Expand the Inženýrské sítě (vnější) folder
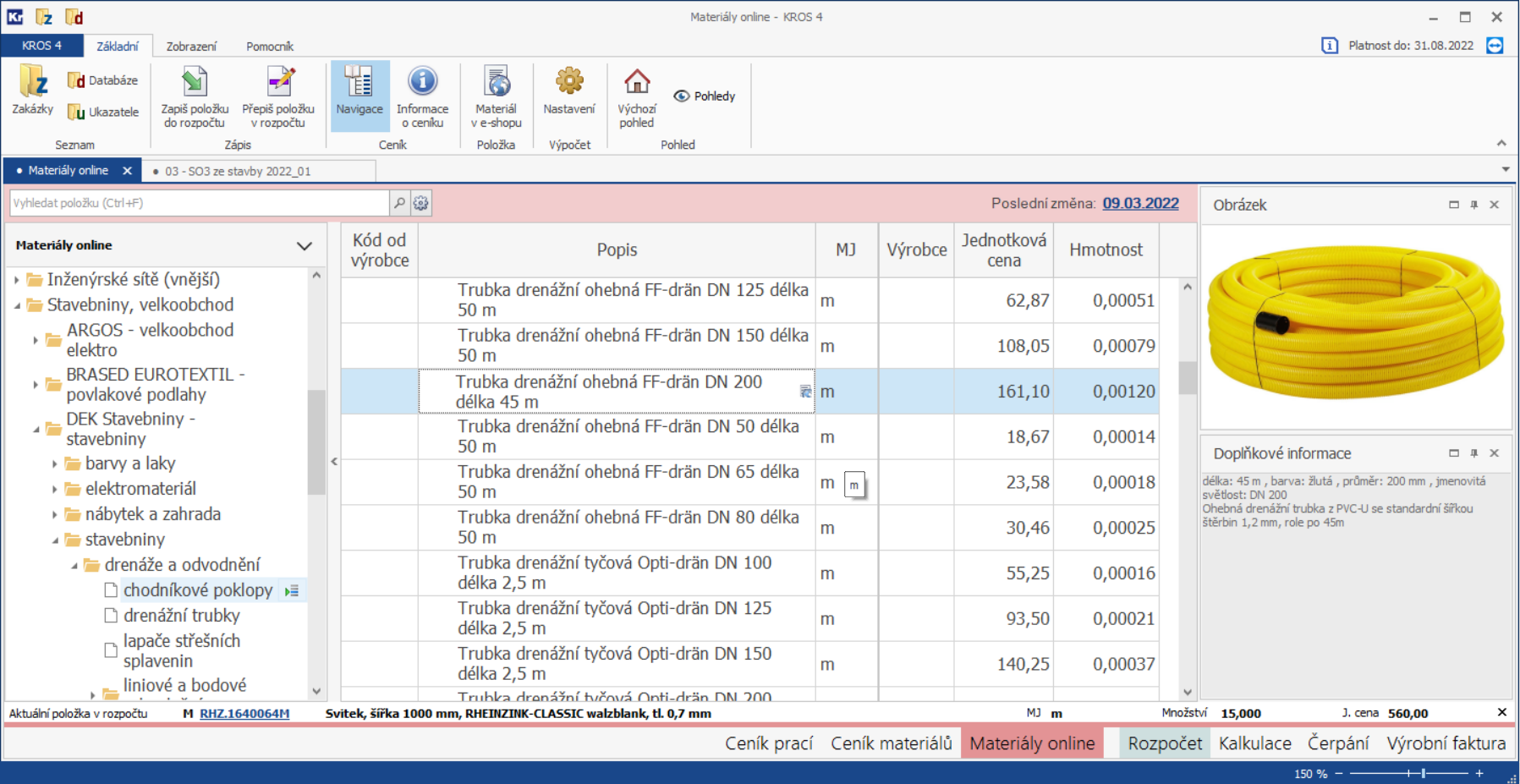The height and width of the screenshot is (784, 1520). tap(17, 280)
